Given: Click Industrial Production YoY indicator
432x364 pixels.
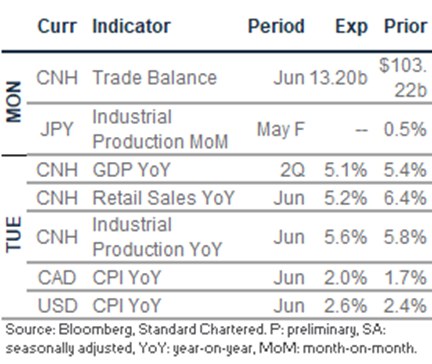Looking at the screenshot, I should click(x=157, y=237).
